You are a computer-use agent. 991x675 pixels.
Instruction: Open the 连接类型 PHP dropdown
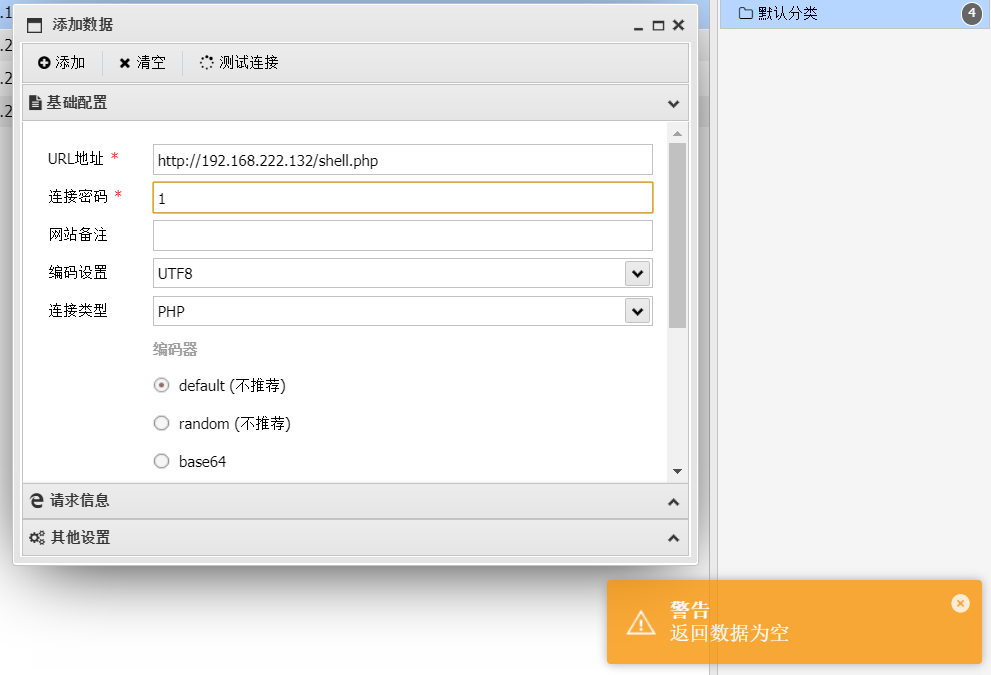637,311
